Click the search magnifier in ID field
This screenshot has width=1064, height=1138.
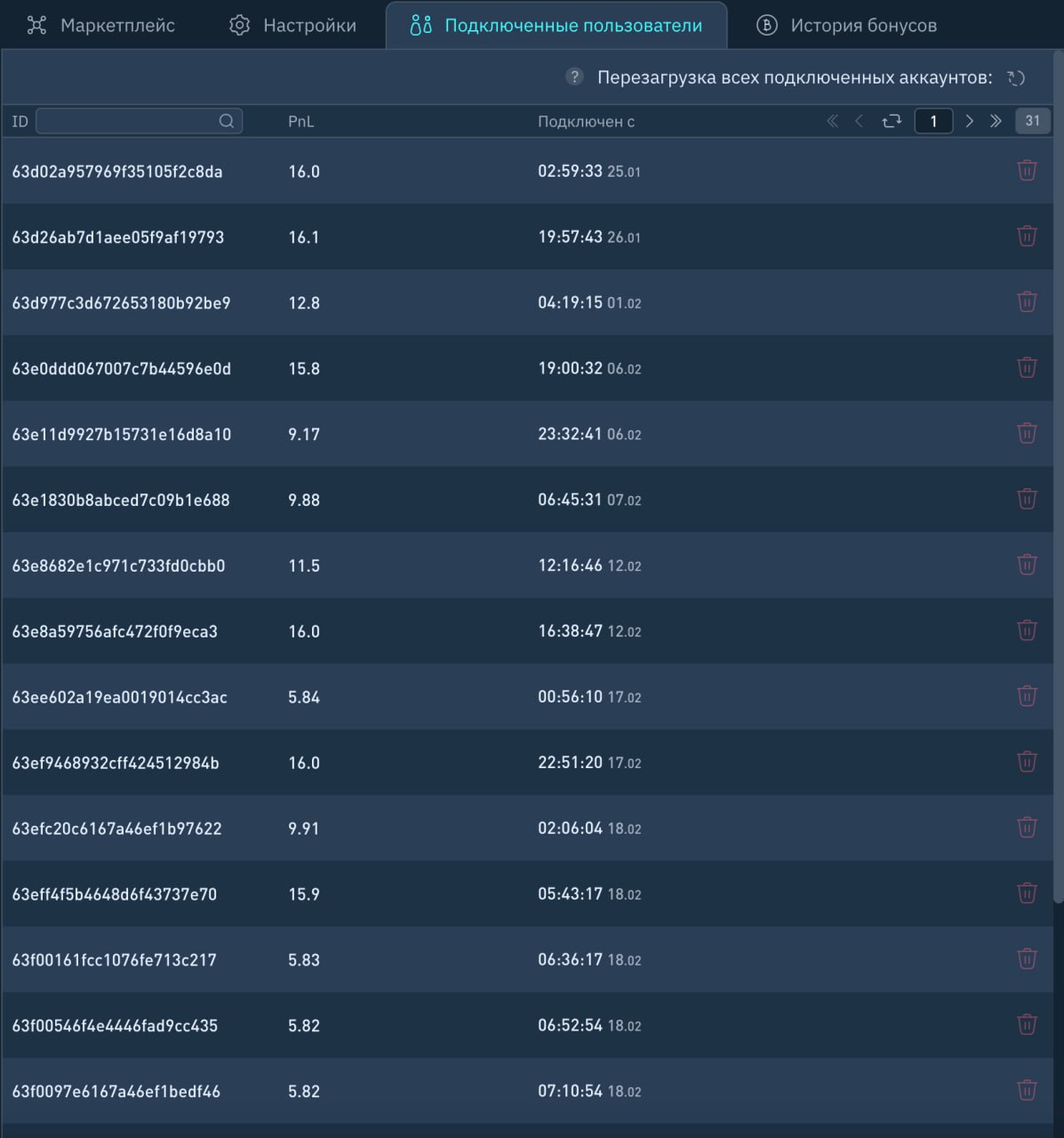pyautogui.click(x=227, y=121)
